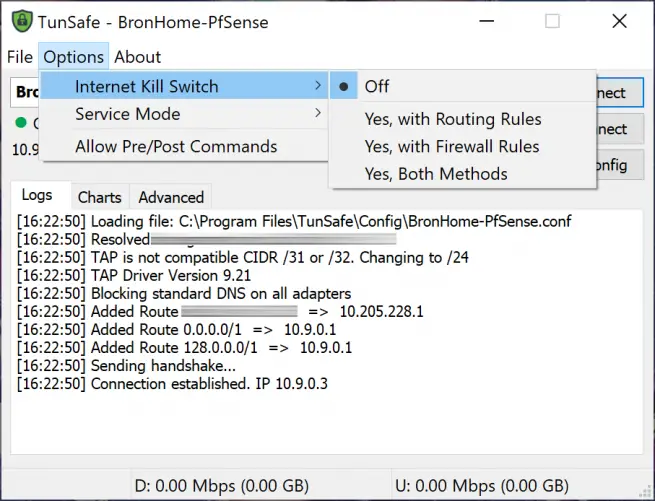This screenshot has width=655, height=501.
Task: Pick "Yes, Both Methods" kill switch option
Action: (435, 173)
